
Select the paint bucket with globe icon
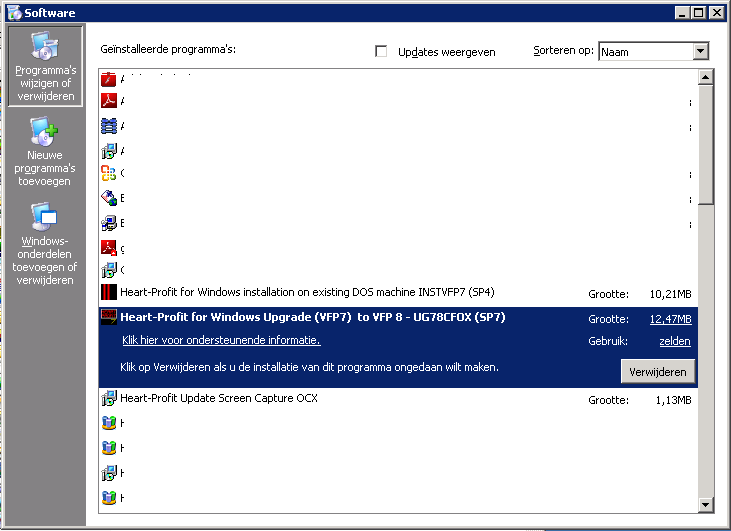(109, 198)
